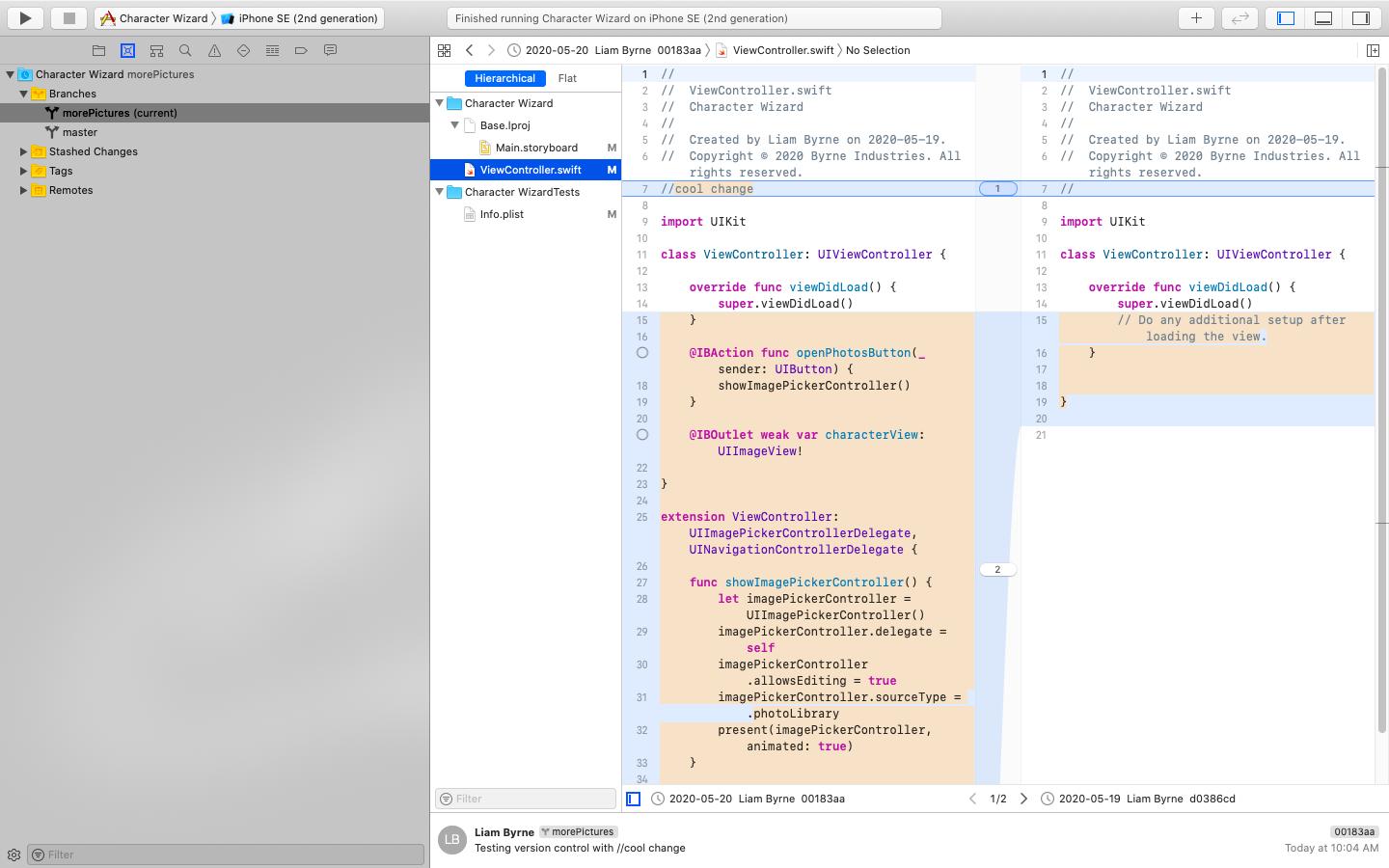Click the 2020-05-20 Liam Byrne jump bar item
Image resolution: width=1389 pixels, height=868 pixels.
click(605, 50)
